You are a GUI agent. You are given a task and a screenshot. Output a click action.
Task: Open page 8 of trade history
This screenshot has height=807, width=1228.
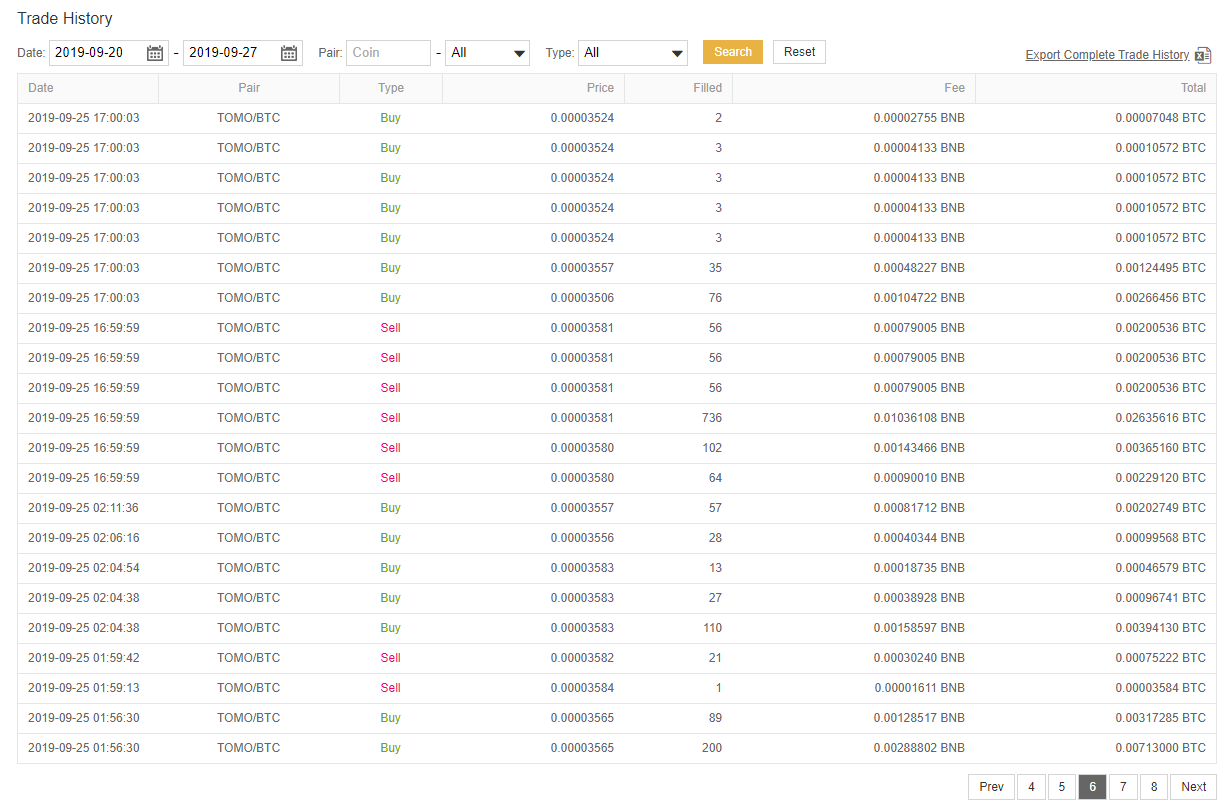(1153, 787)
